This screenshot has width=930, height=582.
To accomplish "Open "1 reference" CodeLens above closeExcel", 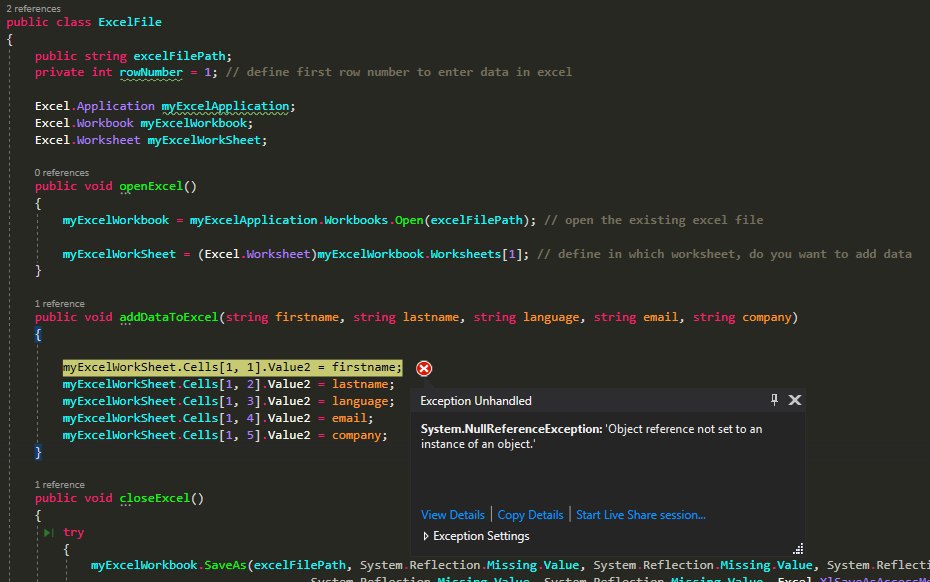I will point(59,484).
